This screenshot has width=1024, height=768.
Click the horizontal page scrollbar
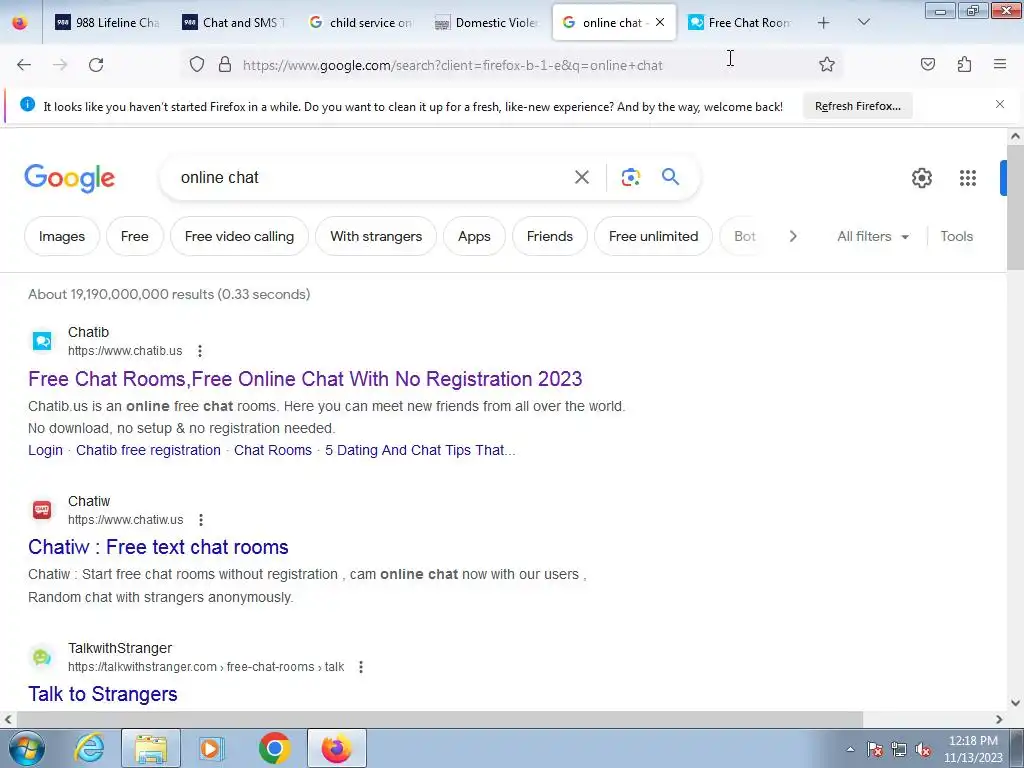[440, 719]
